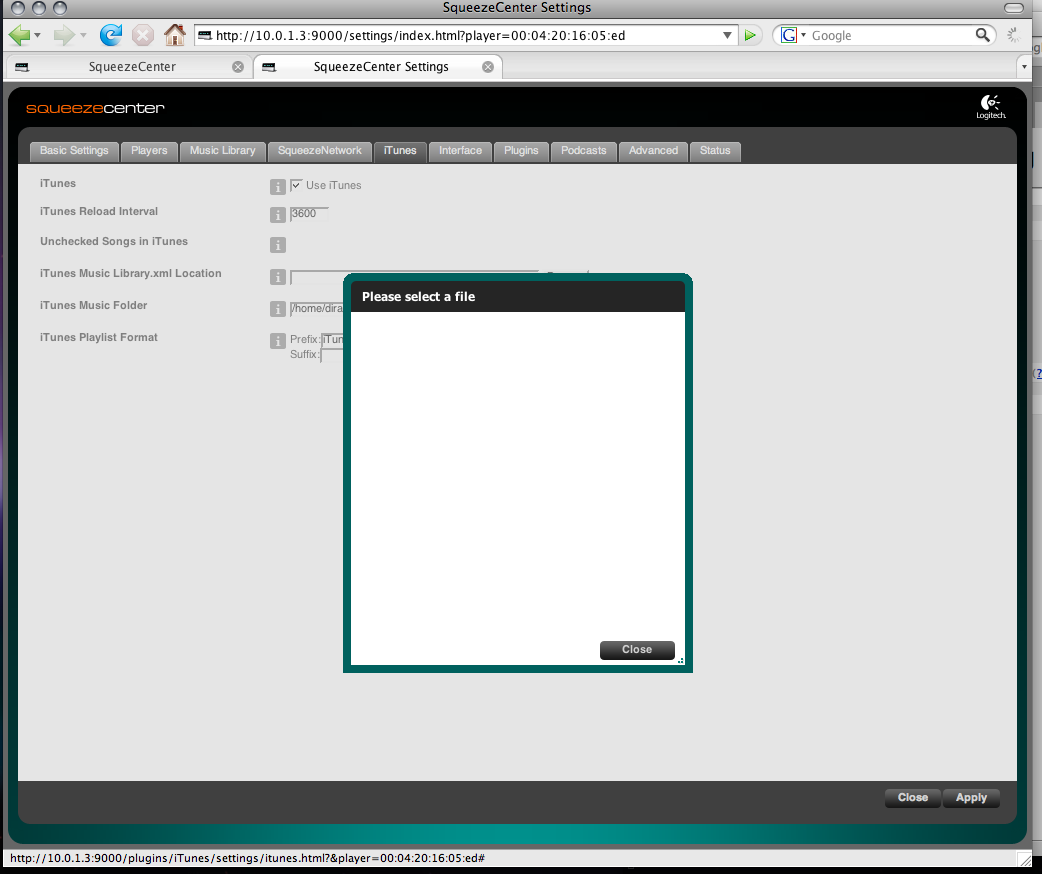Click the Apply button

(x=971, y=798)
